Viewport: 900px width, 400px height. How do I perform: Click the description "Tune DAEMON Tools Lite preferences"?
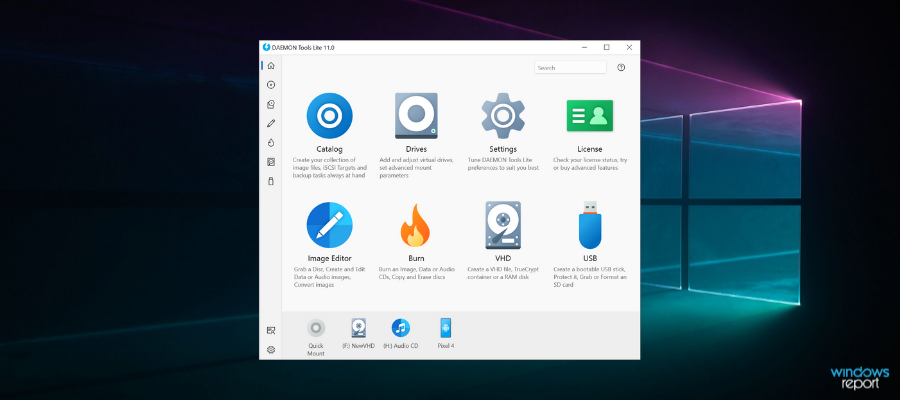(503, 164)
